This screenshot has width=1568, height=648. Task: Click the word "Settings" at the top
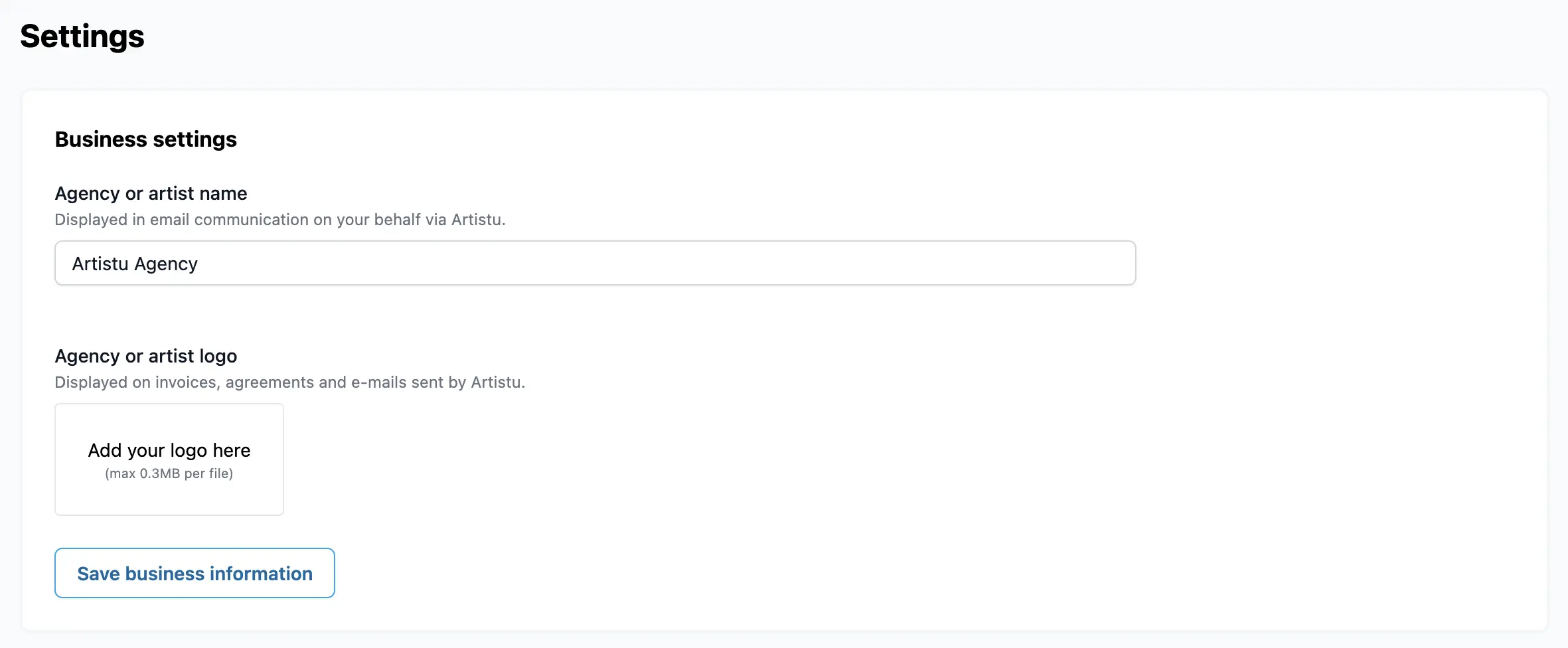pyautogui.click(x=82, y=36)
